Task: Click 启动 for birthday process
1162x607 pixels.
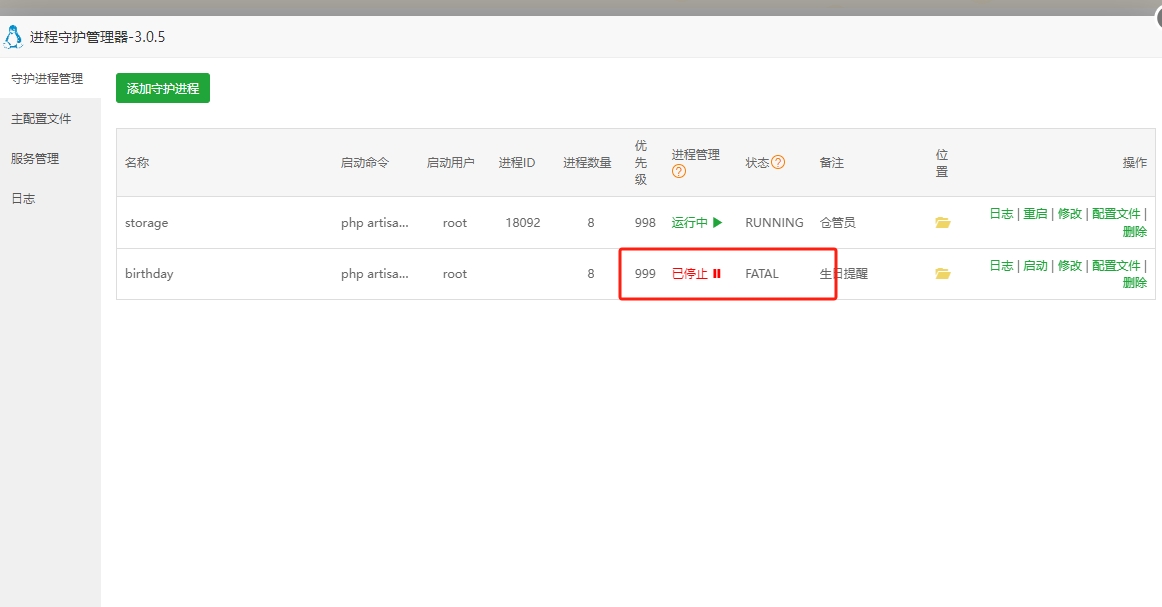Action: [1035, 265]
